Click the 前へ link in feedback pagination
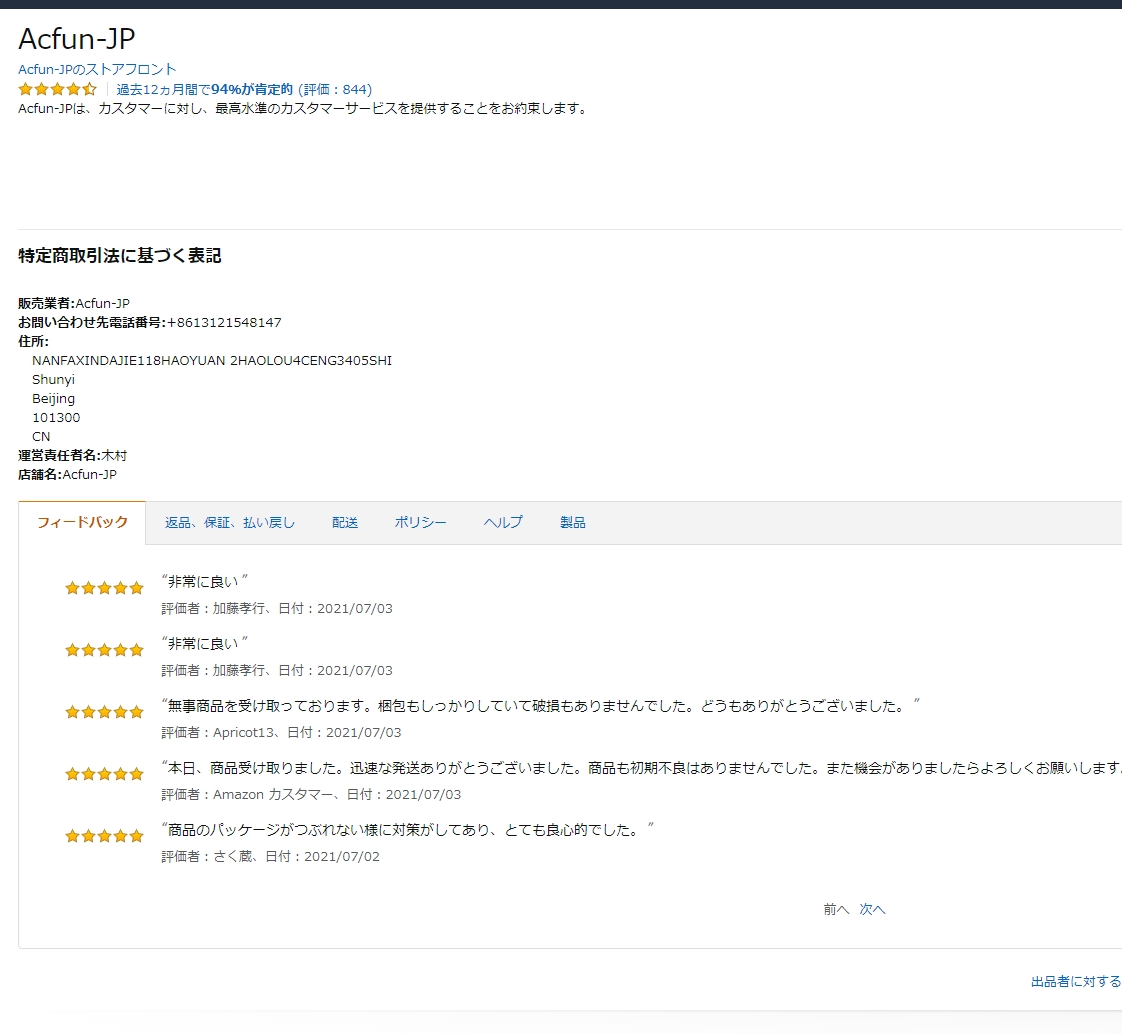The image size is (1122, 1034). [x=836, y=909]
